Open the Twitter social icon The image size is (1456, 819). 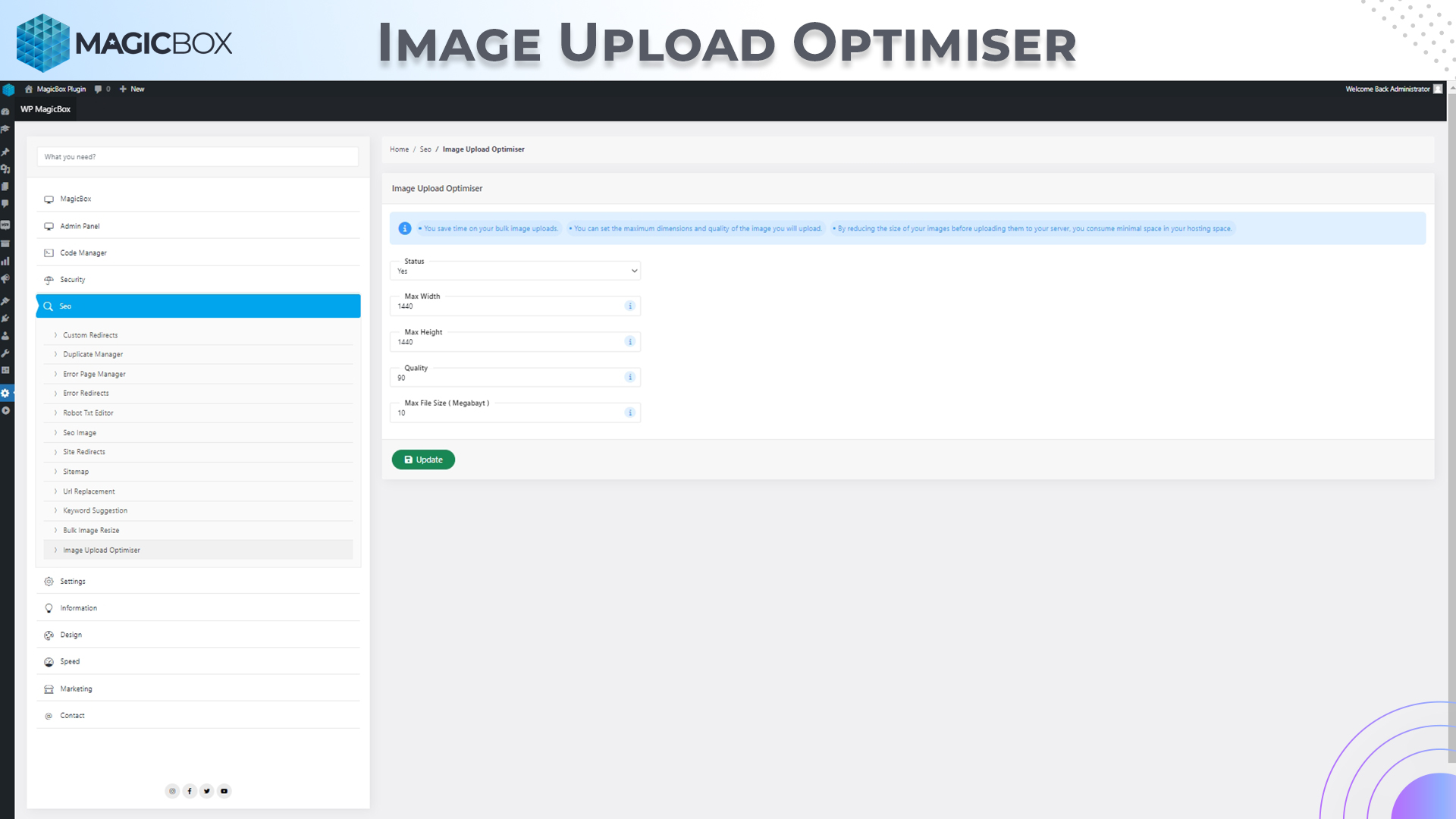tap(207, 791)
